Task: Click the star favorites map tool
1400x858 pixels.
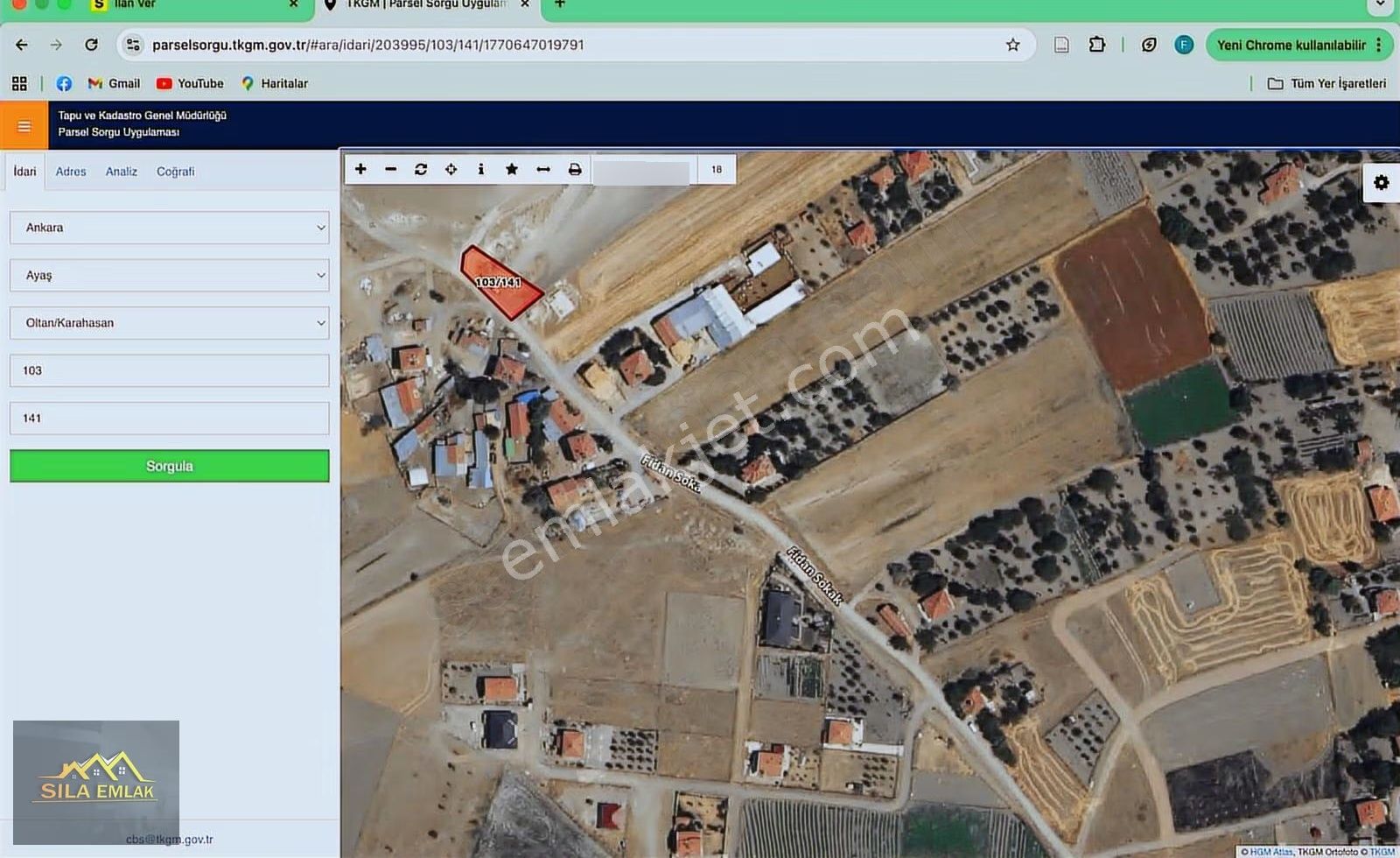Action: 512,169
